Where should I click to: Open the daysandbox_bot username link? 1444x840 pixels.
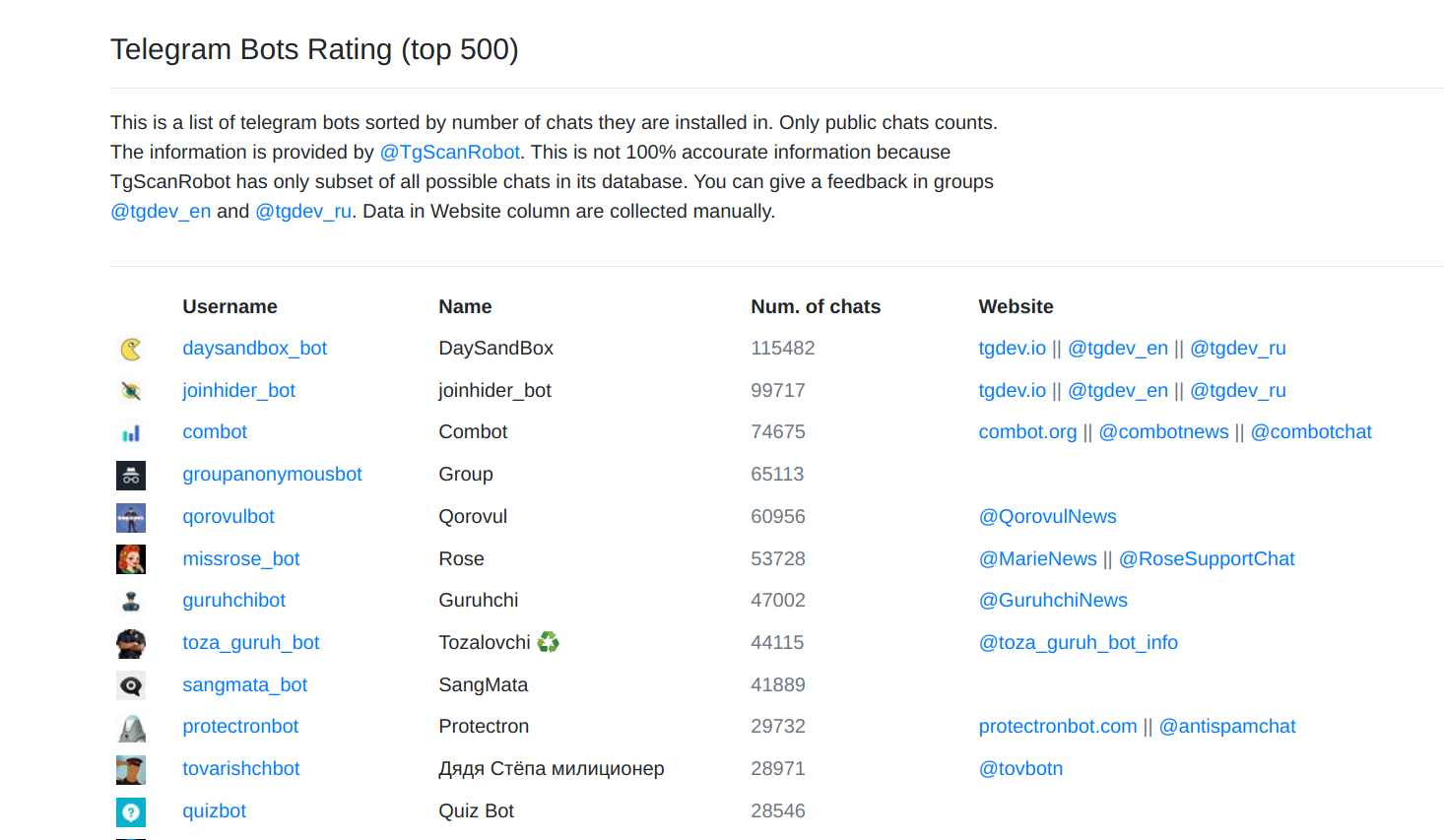254,348
